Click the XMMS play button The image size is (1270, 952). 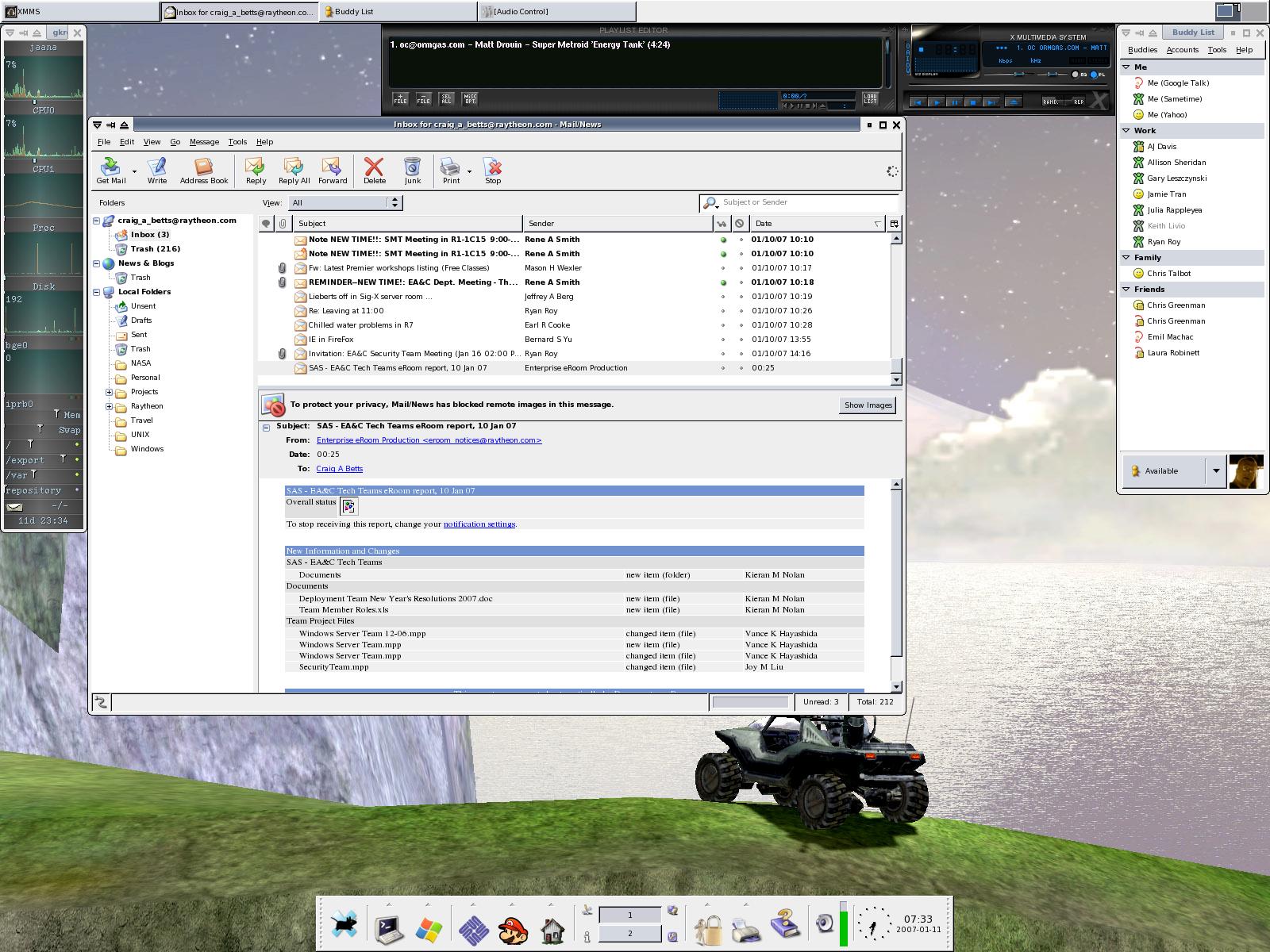pyautogui.click(x=936, y=102)
